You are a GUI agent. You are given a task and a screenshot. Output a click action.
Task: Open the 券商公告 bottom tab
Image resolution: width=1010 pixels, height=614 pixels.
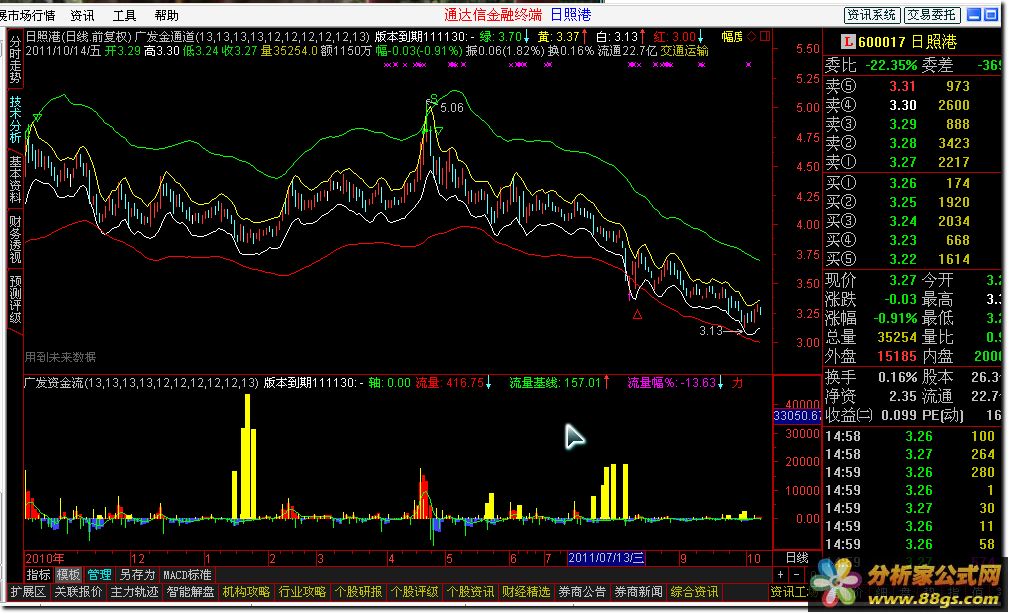pyautogui.click(x=582, y=591)
